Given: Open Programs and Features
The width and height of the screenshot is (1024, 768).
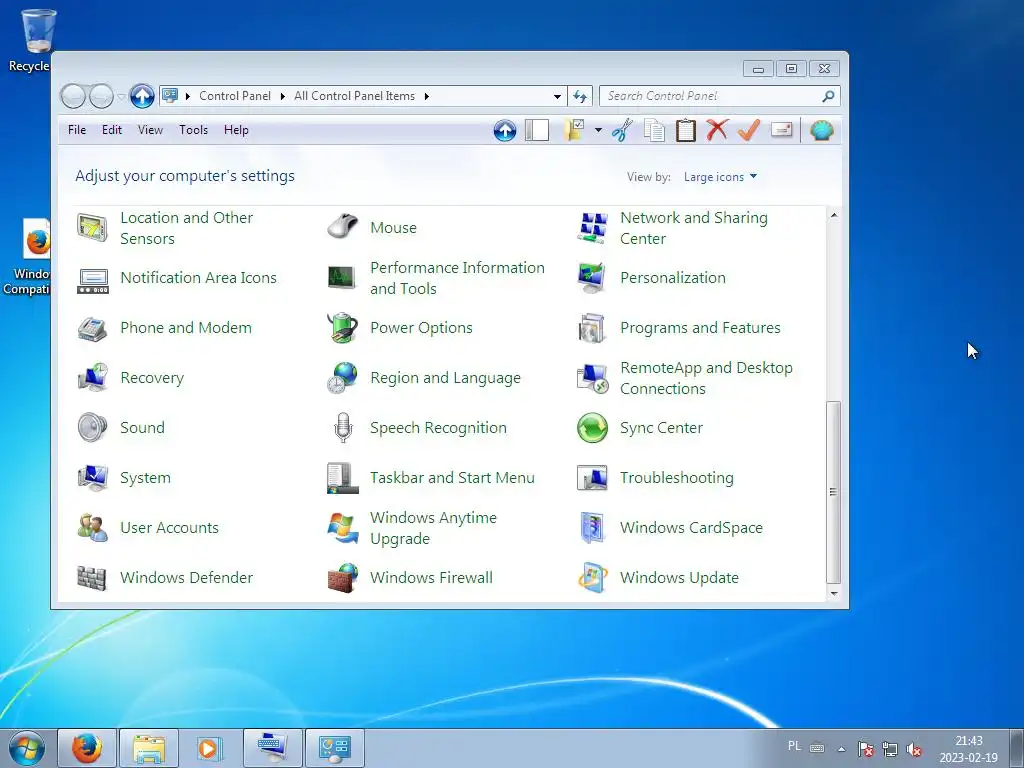Looking at the screenshot, I should pos(679,328).
